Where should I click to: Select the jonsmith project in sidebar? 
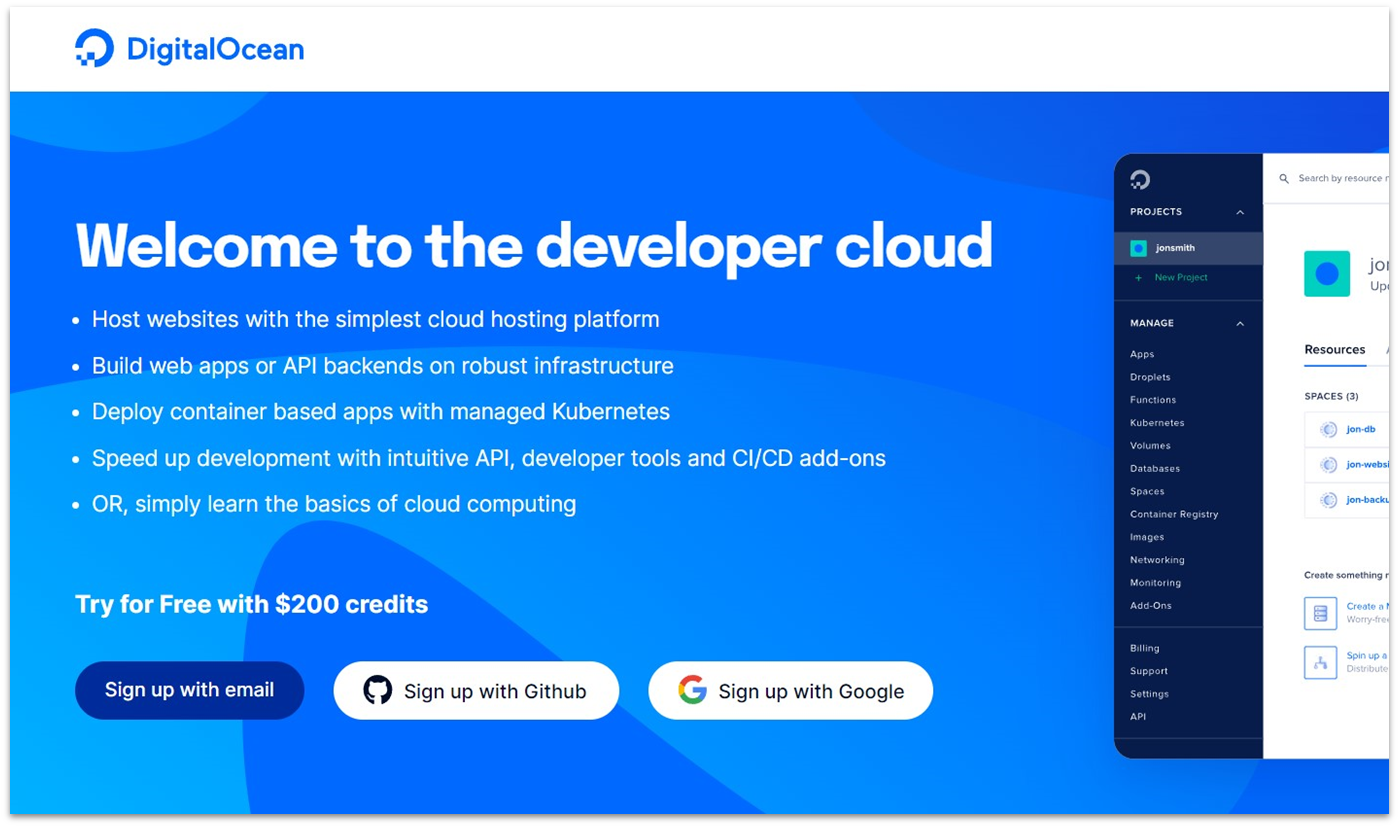click(x=1188, y=248)
